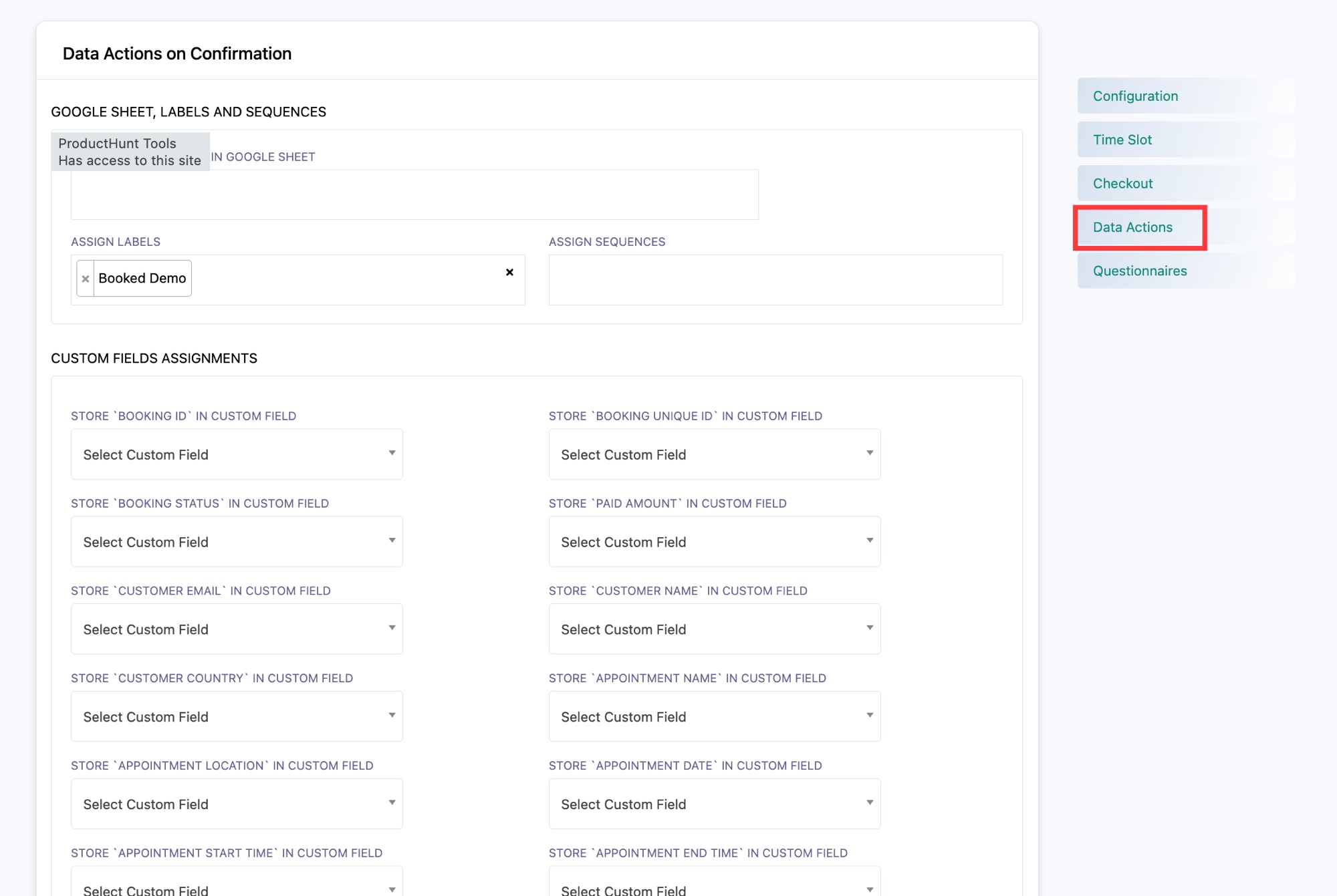The height and width of the screenshot is (896, 1337).
Task: Click the Custom Fields Assignments heading
Action: pyautogui.click(x=154, y=359)
